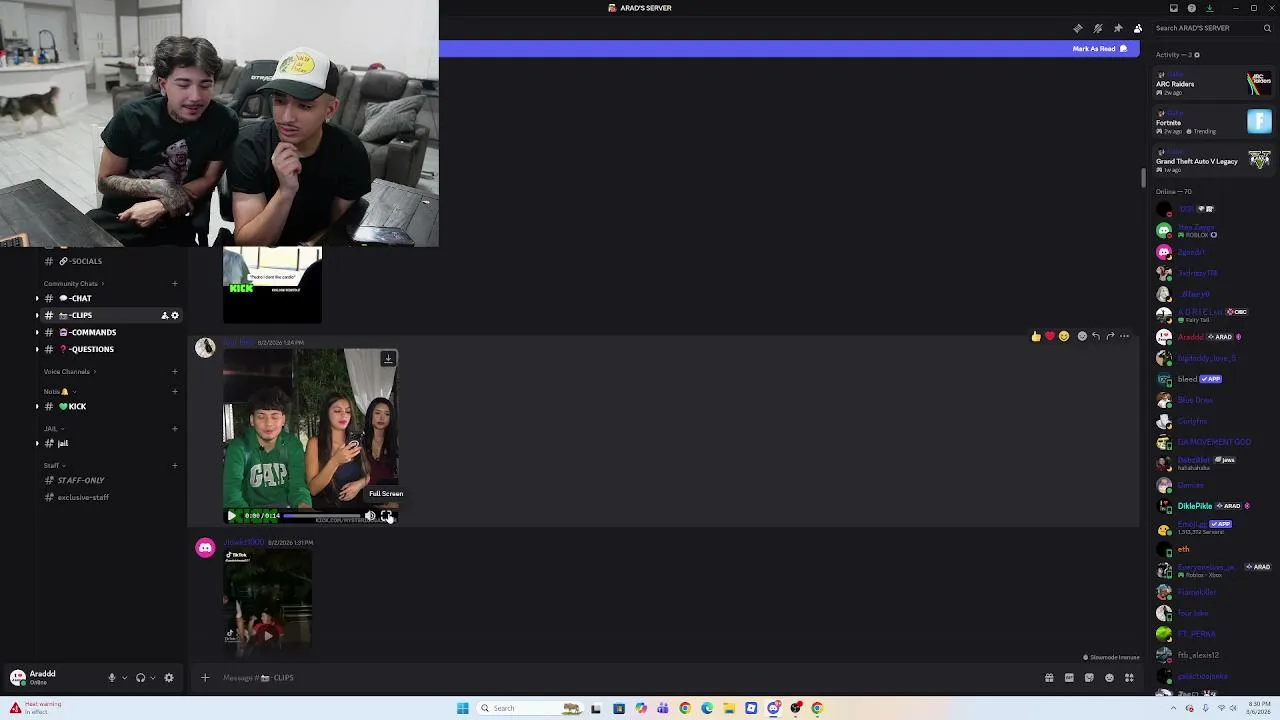This screenshot has height=720, width=1280.
Task: Open the KICK clip thumbnail above
Action: coord(272,285)
